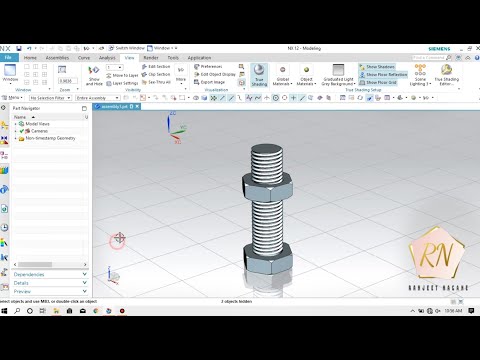Click the Layer Settings command
This screenshot has width=480, height=360.
tap(122, 83)
